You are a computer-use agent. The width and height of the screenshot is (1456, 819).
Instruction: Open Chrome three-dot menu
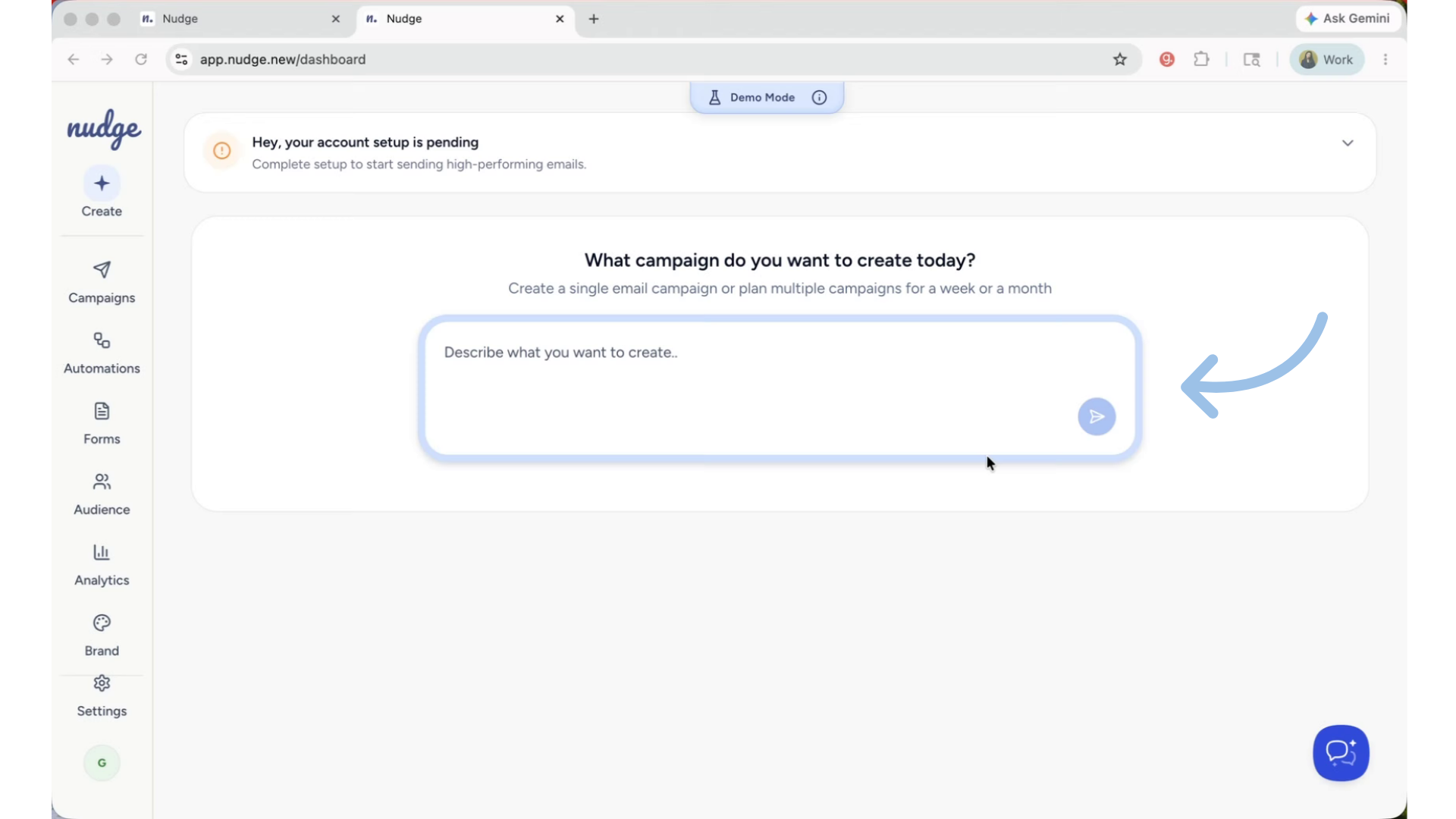1385,59
